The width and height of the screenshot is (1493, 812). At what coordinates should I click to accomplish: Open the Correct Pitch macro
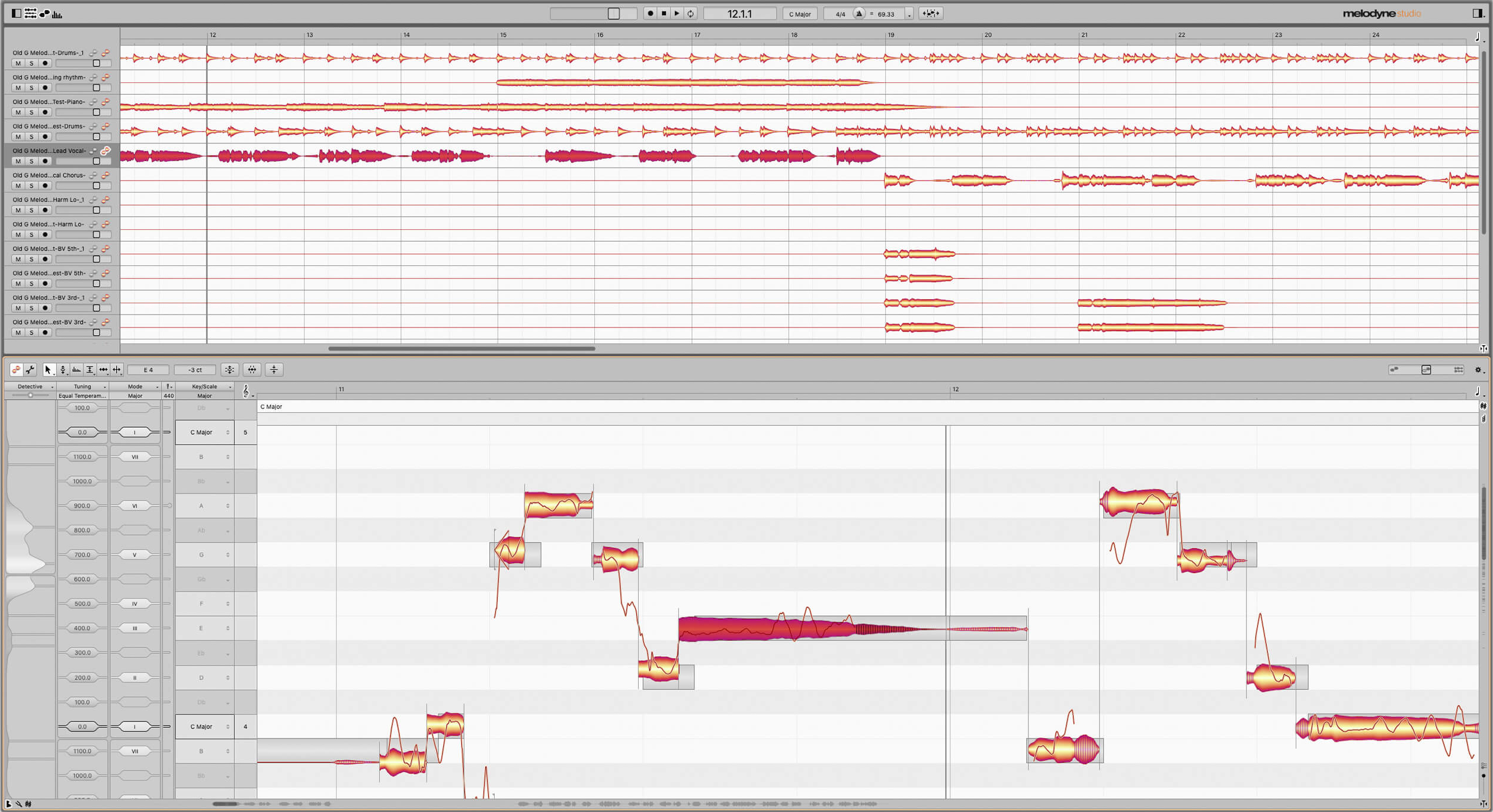pos(229,370)
